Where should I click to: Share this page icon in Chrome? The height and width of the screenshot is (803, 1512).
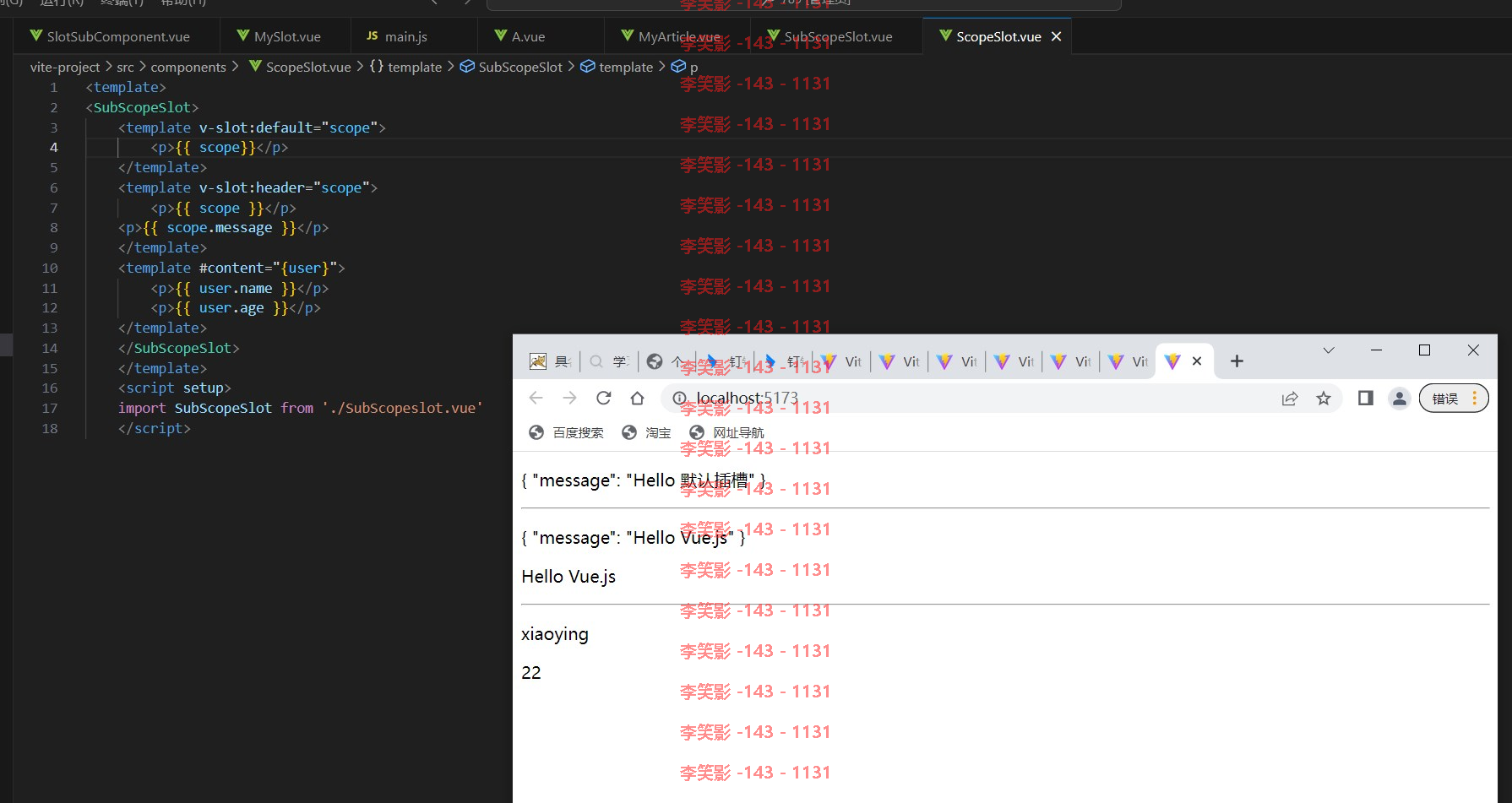point(1289,398)
